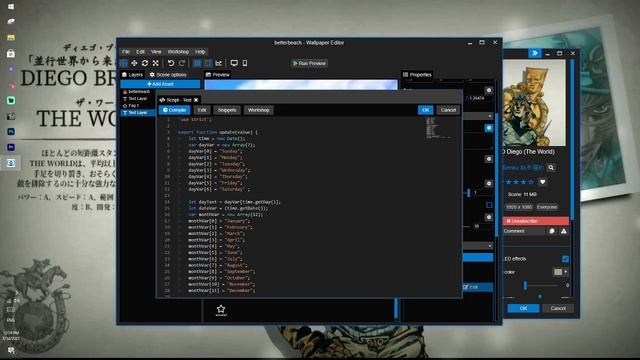Click the chart icon in toolbar

click(219, 63)
